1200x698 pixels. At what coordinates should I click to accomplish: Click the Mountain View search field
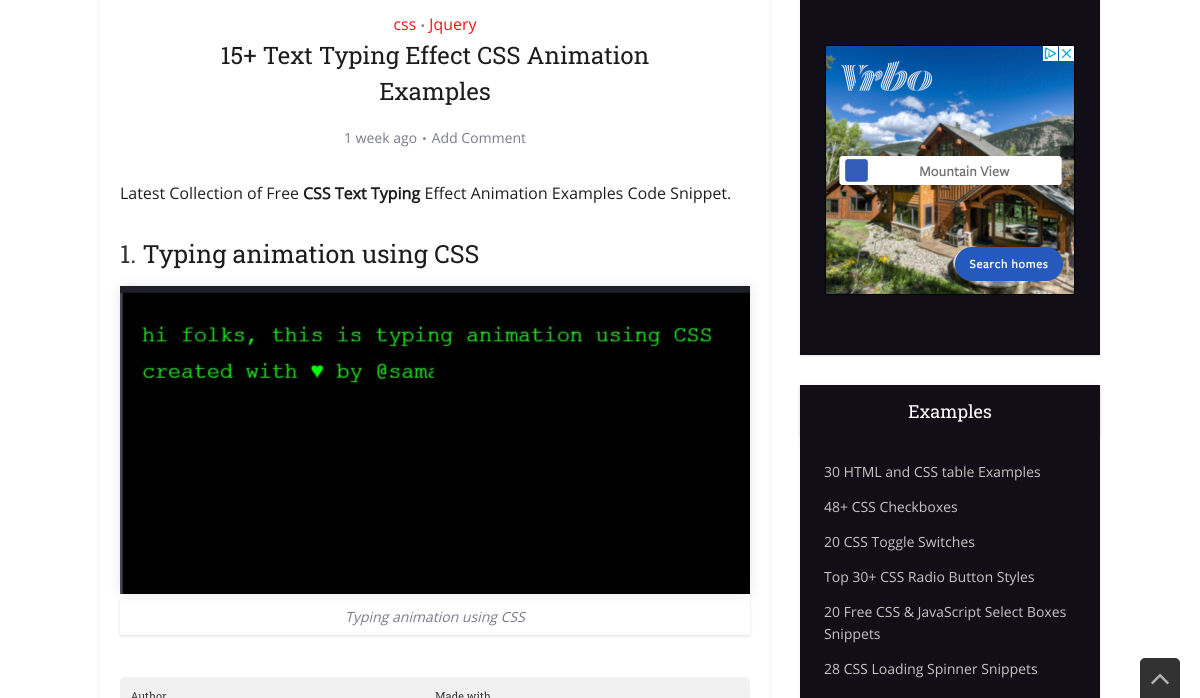(963, 171)
